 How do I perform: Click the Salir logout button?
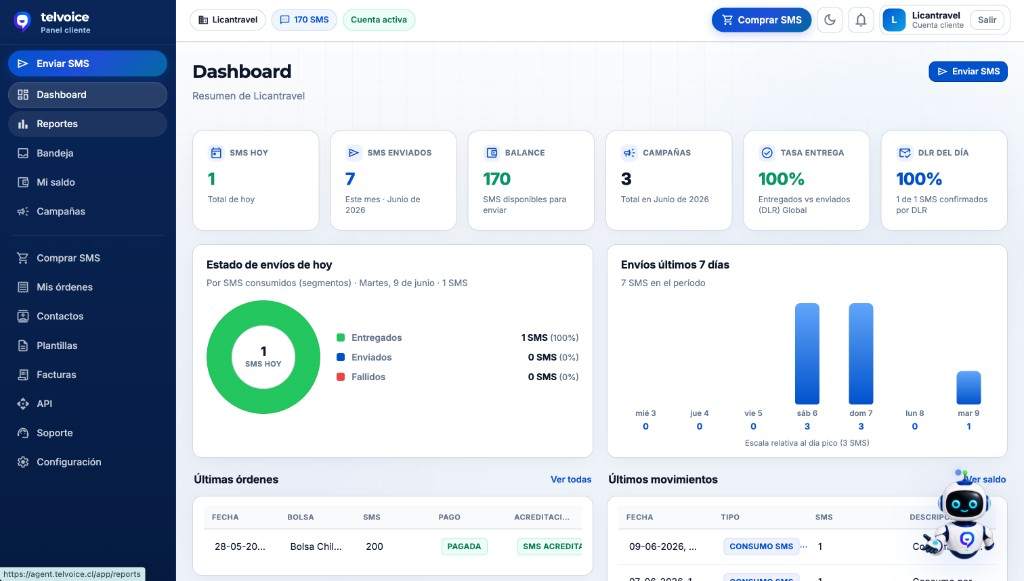pyautogui.click(x=987, y=20)
